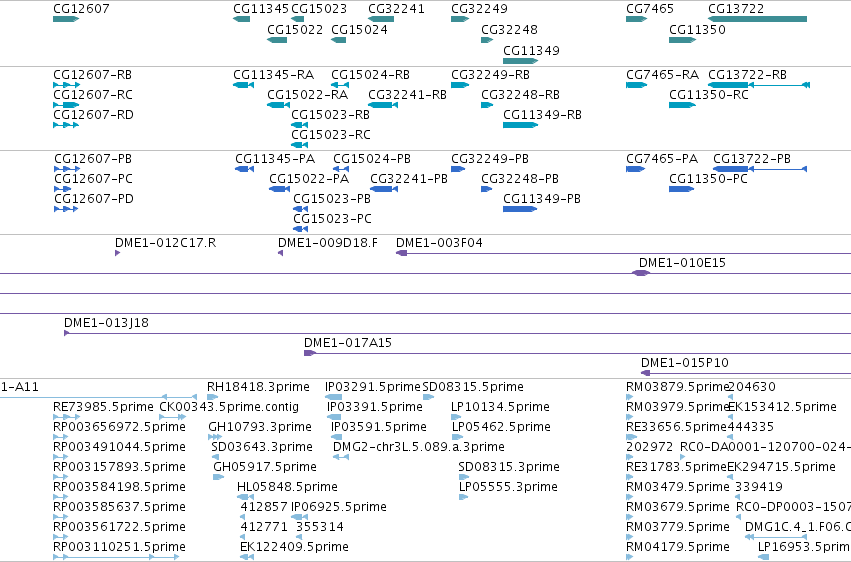851x562 pixels.
Task: Open transcript CG15023-RB
Action: point(331,114)
